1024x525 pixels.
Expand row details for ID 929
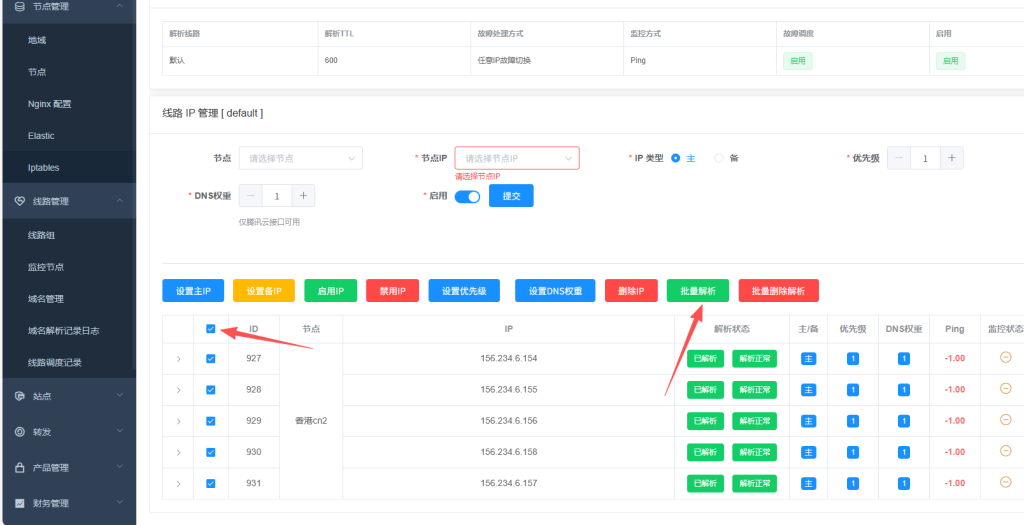click(178, 421)
